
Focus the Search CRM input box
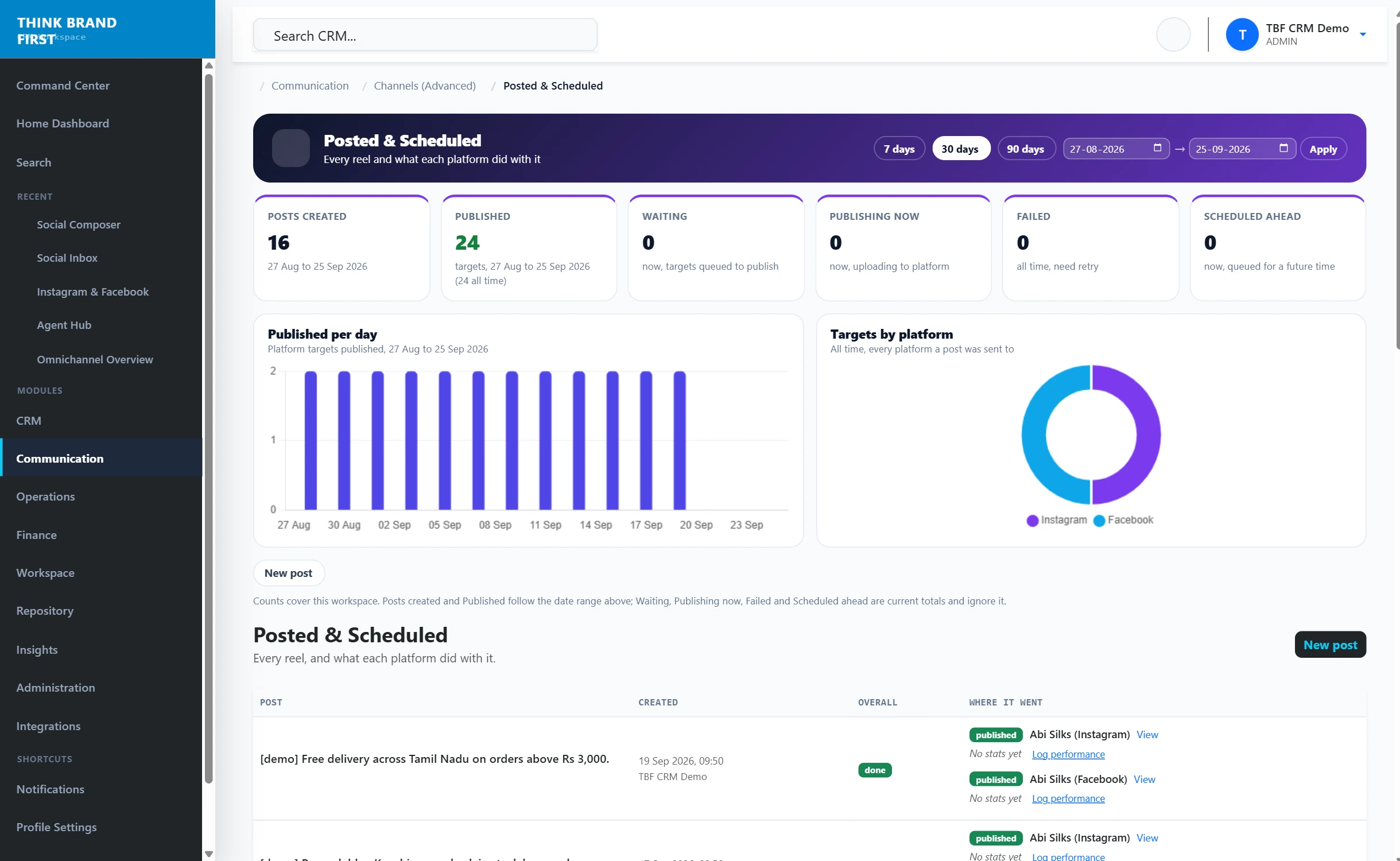(x=425, y=36)
